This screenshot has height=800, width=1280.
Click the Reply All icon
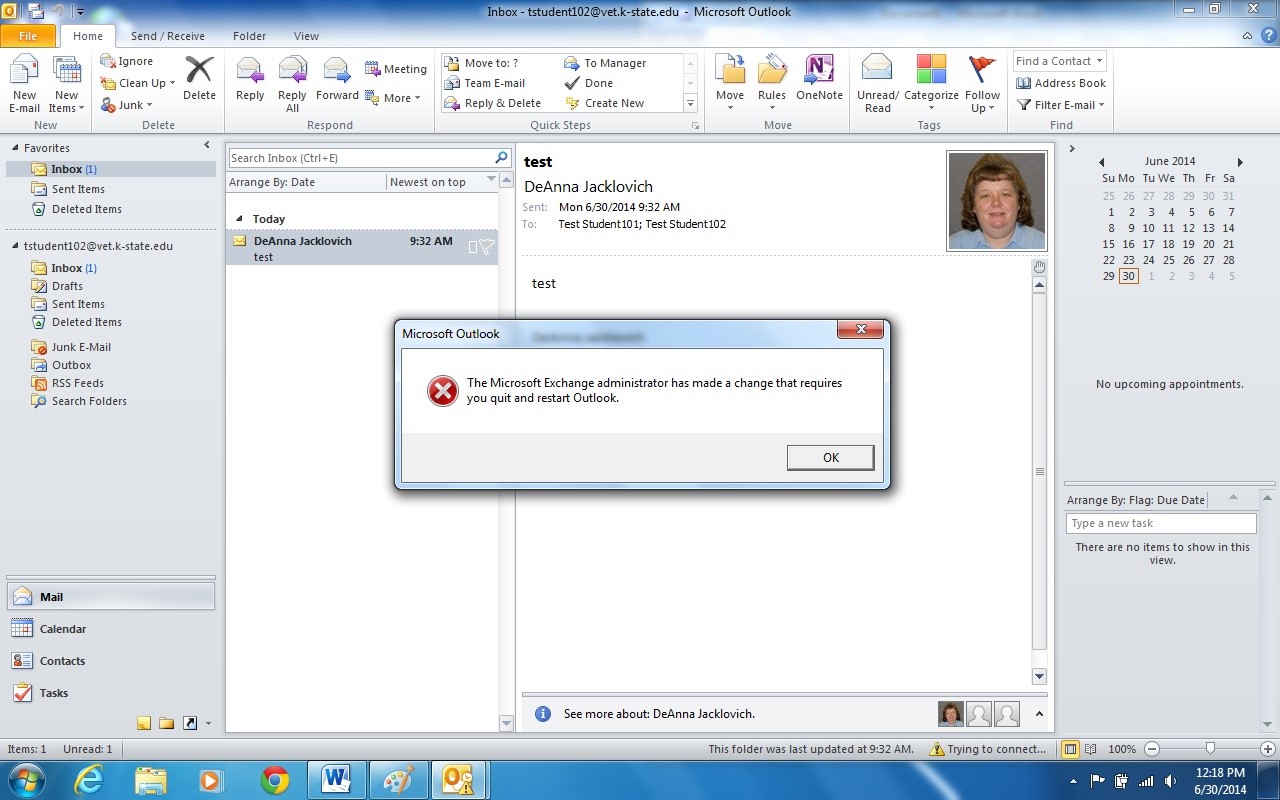pos(292,71)
